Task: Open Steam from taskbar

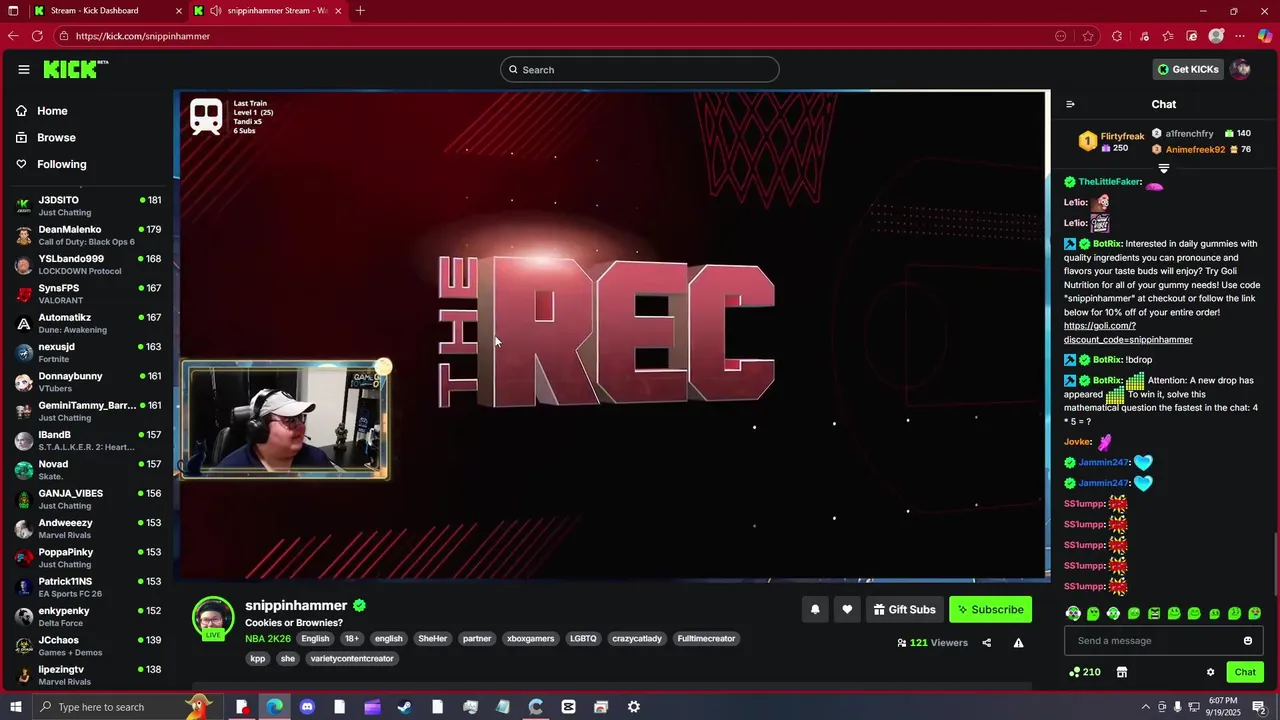Action: [x=404, y=707]
